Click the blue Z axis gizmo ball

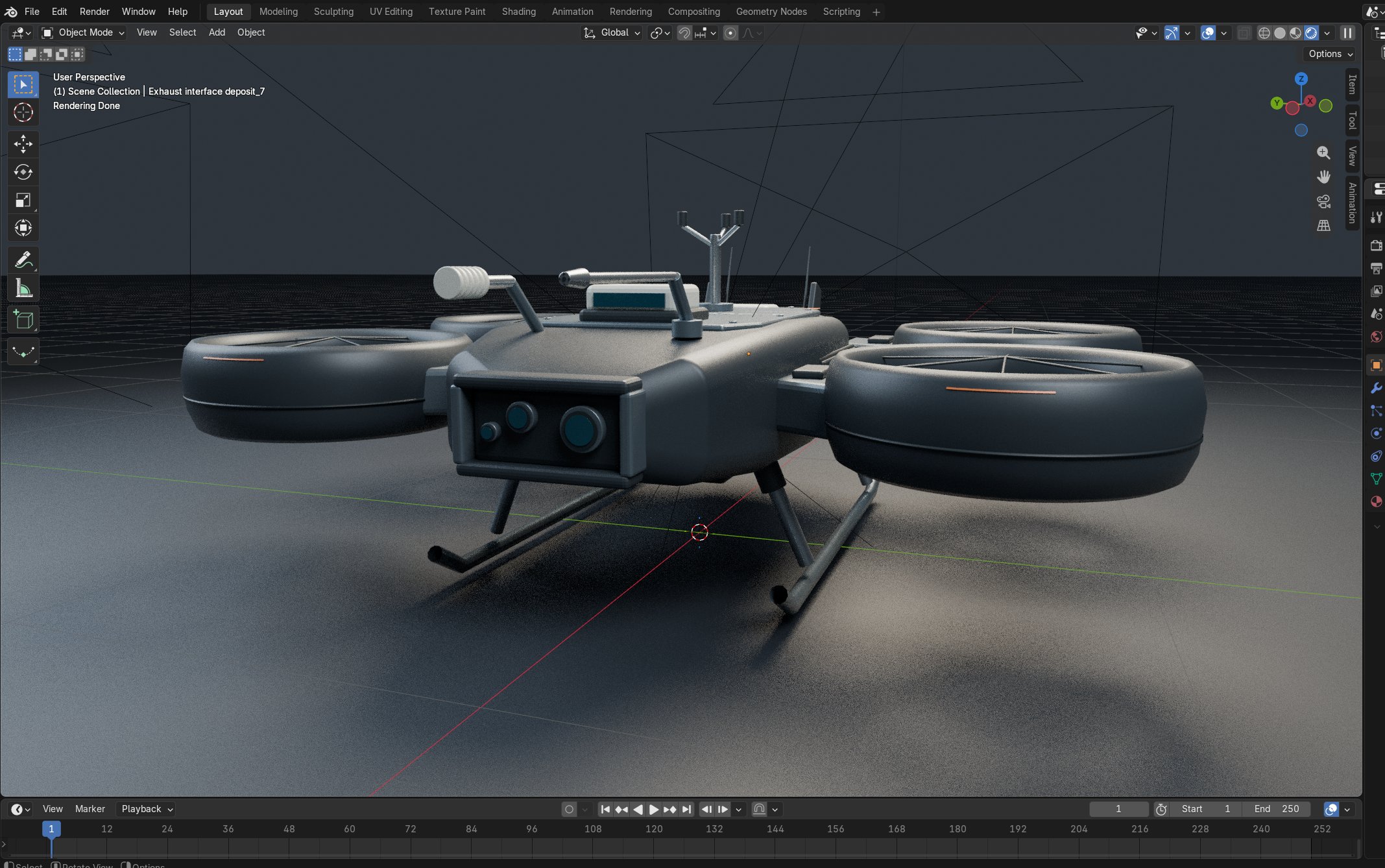pyautogui.click(x=1301, y=79)
